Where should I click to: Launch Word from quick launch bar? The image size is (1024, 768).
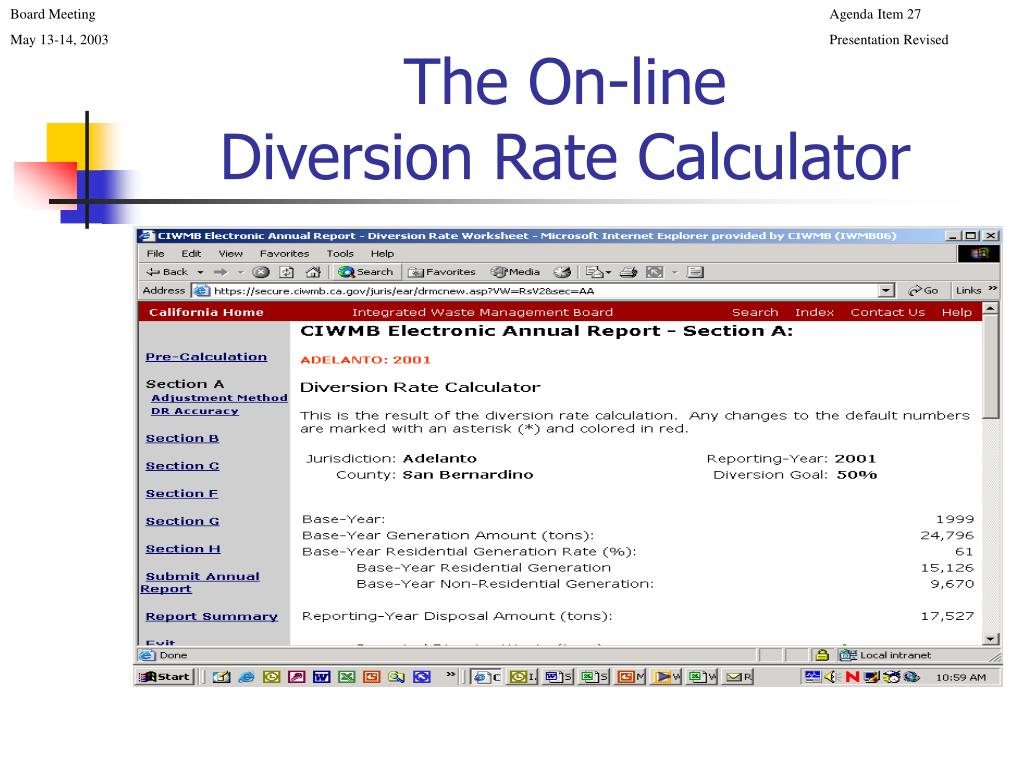point(321,677)
